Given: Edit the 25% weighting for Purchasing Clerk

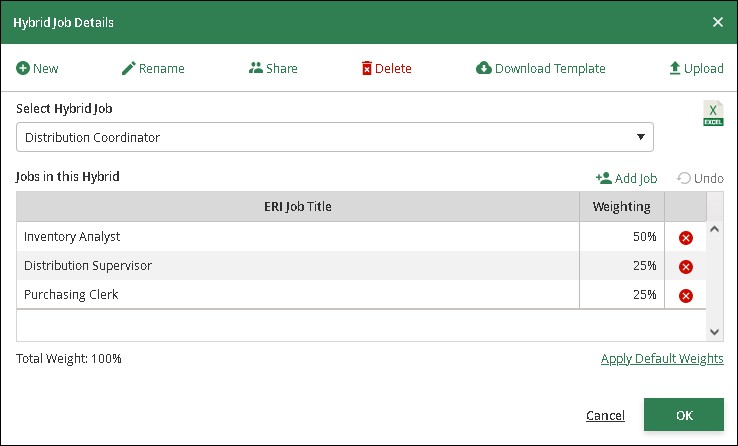Looking at the screenshot, I should coord(622,295).
